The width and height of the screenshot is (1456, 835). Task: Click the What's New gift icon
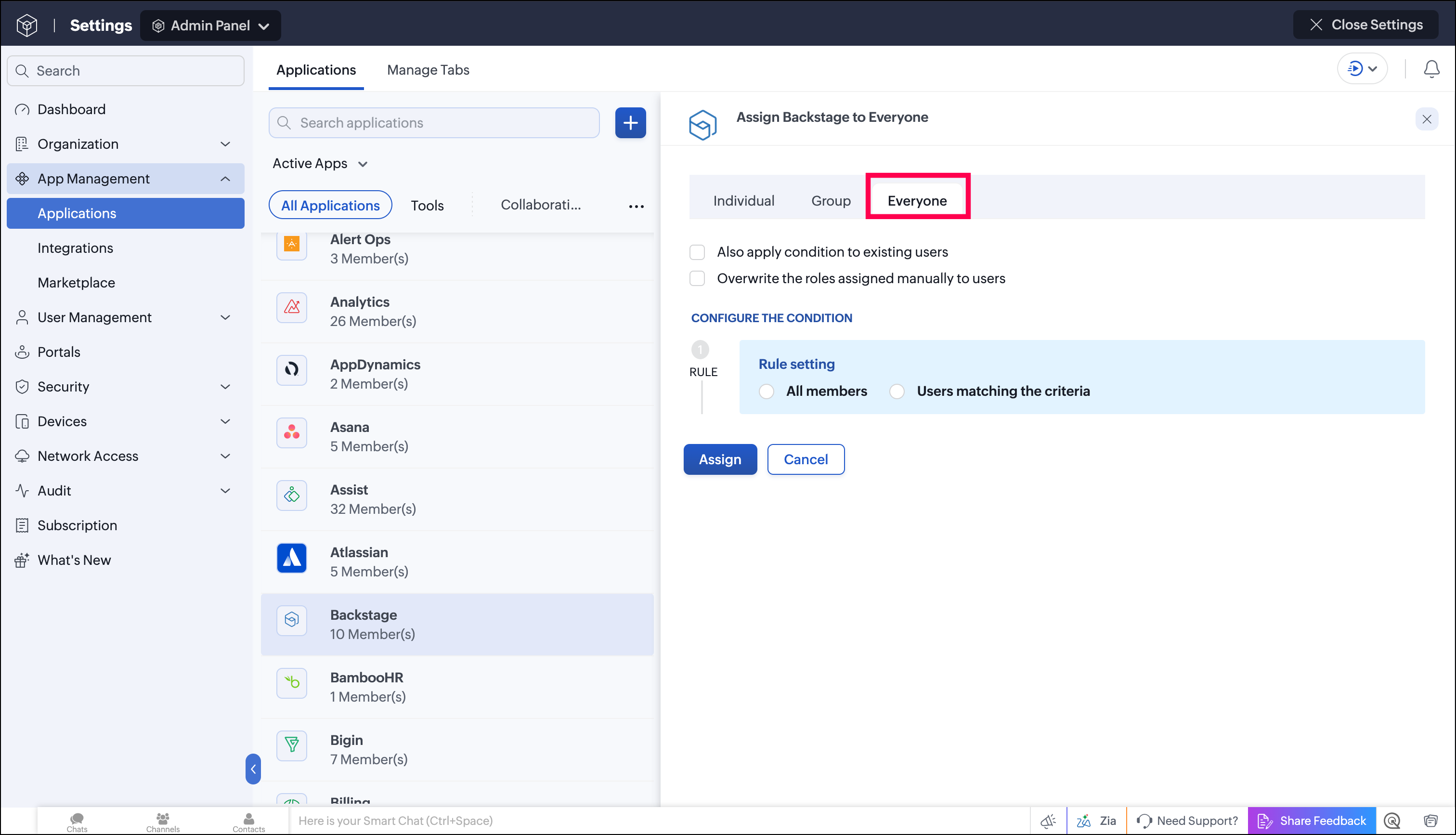pyautogui.click(x=22, y=561)
